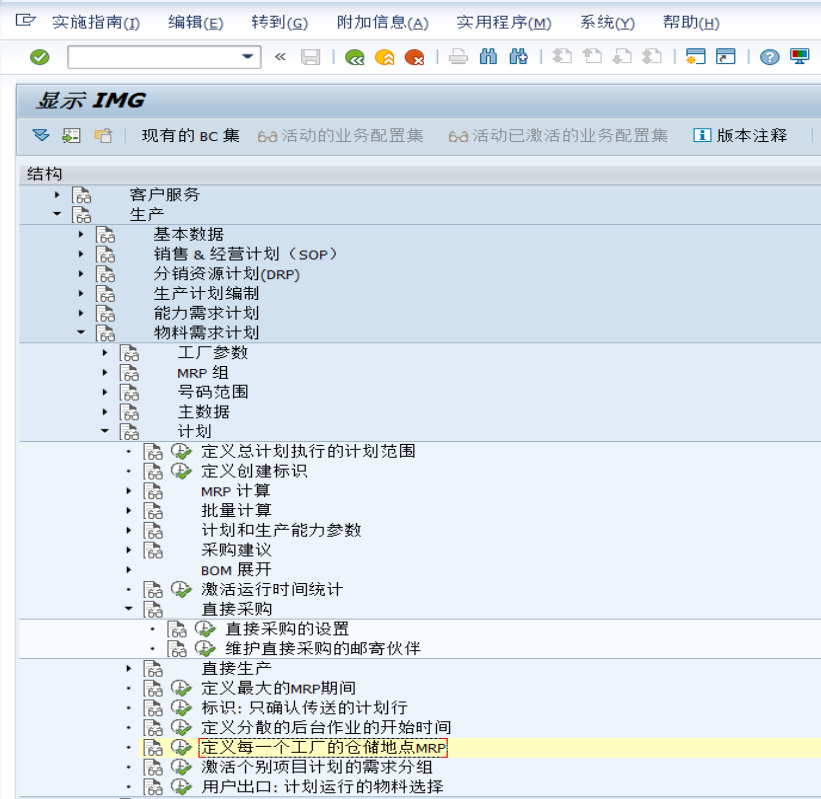Viewport: 821px width, 799px height.
Task: Click the save diskette icon
Action: 310,57
